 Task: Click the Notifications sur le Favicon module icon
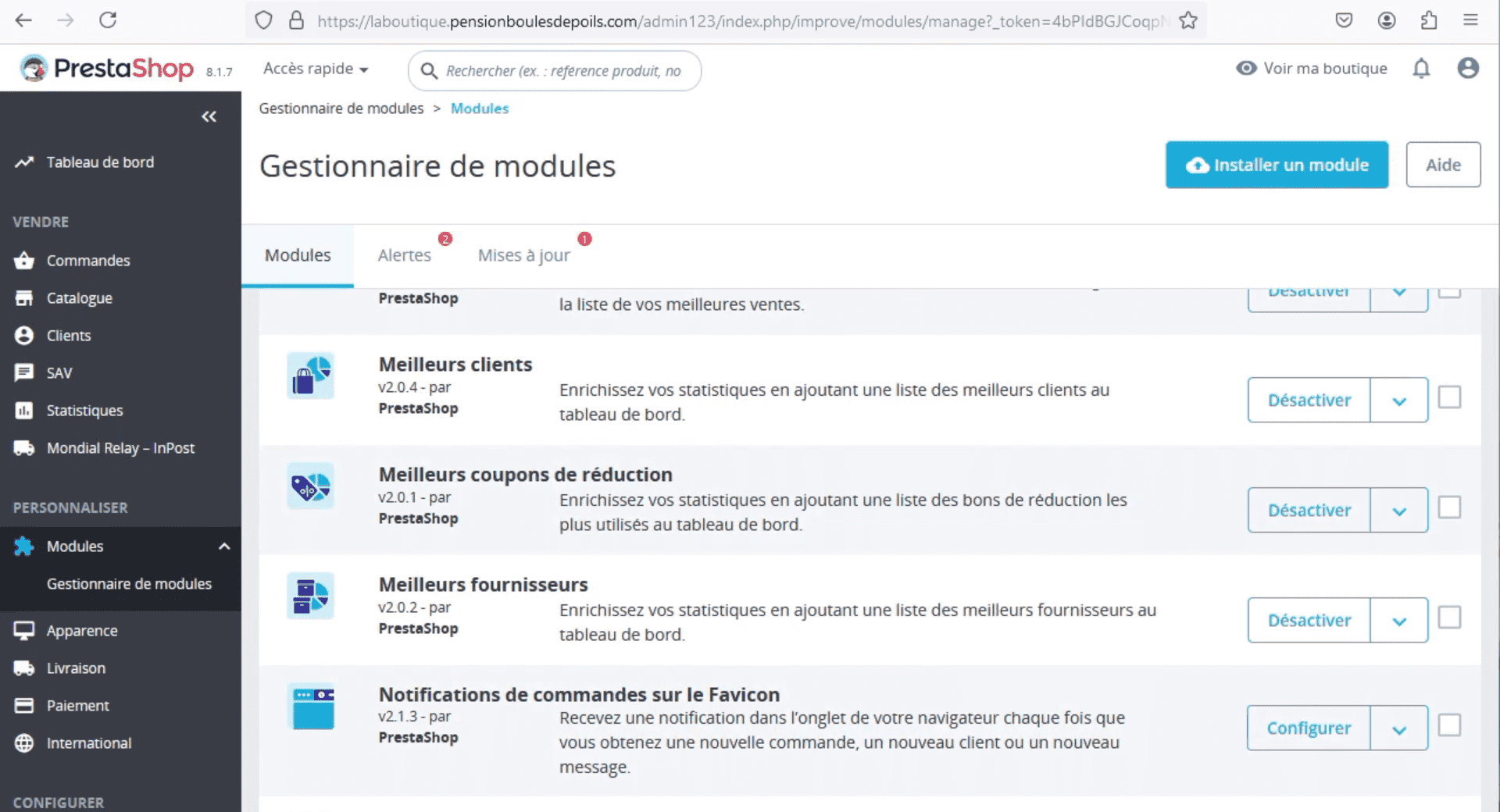pyautogui.click(x=312, y=707)
